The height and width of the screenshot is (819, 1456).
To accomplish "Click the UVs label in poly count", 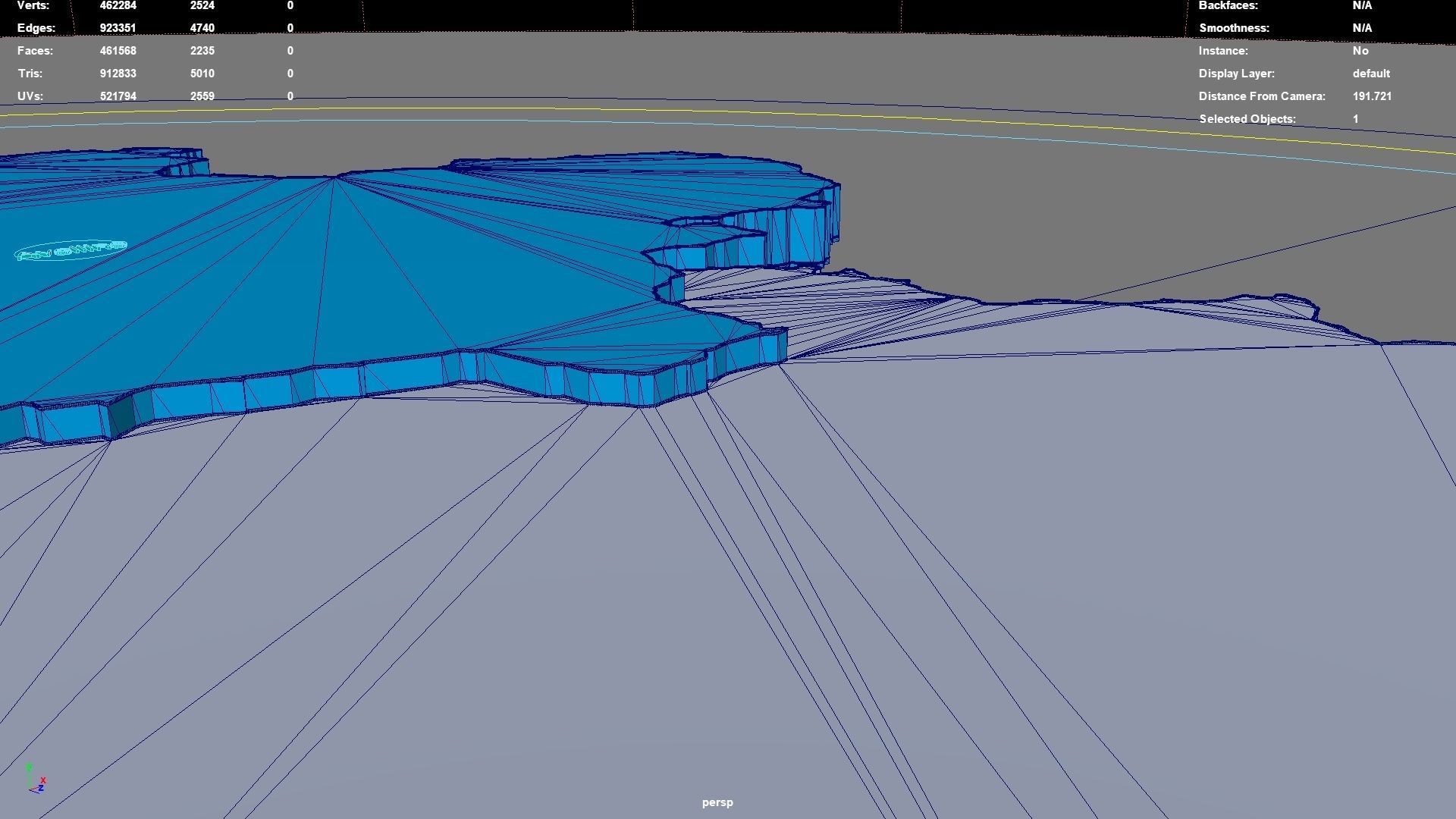I will point(30,96).
